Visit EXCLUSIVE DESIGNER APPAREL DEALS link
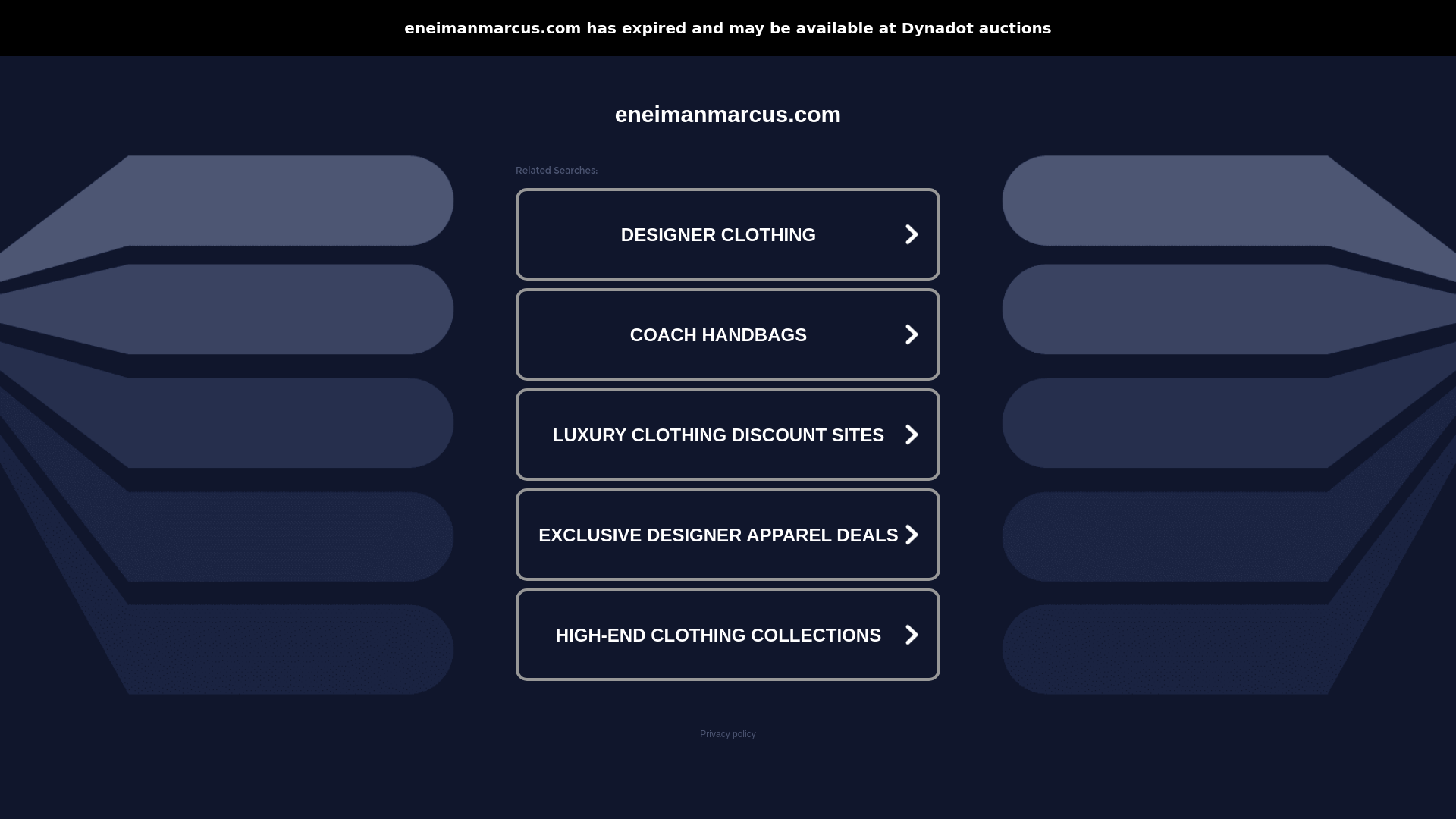1456x819 pixels. coord(728,535)
